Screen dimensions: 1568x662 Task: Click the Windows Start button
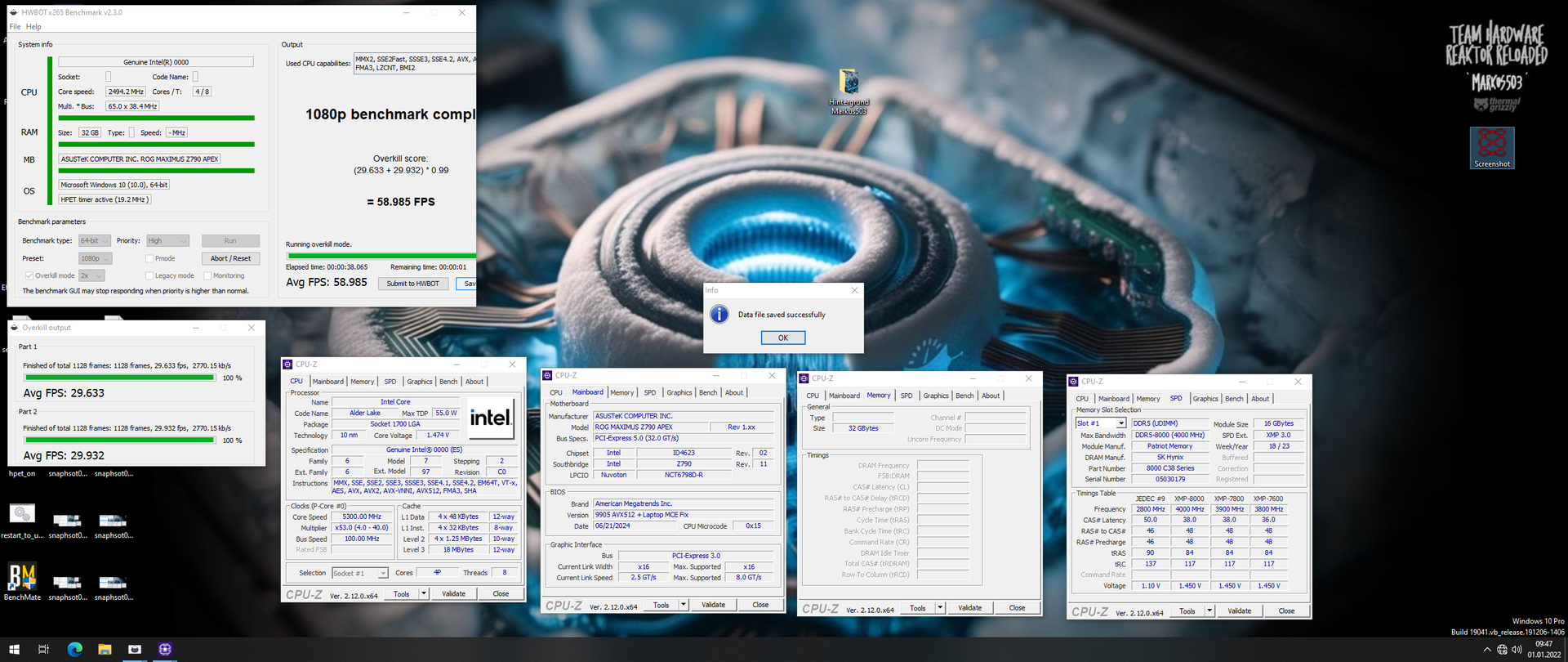pyautogui.click(x=14, y=650)
